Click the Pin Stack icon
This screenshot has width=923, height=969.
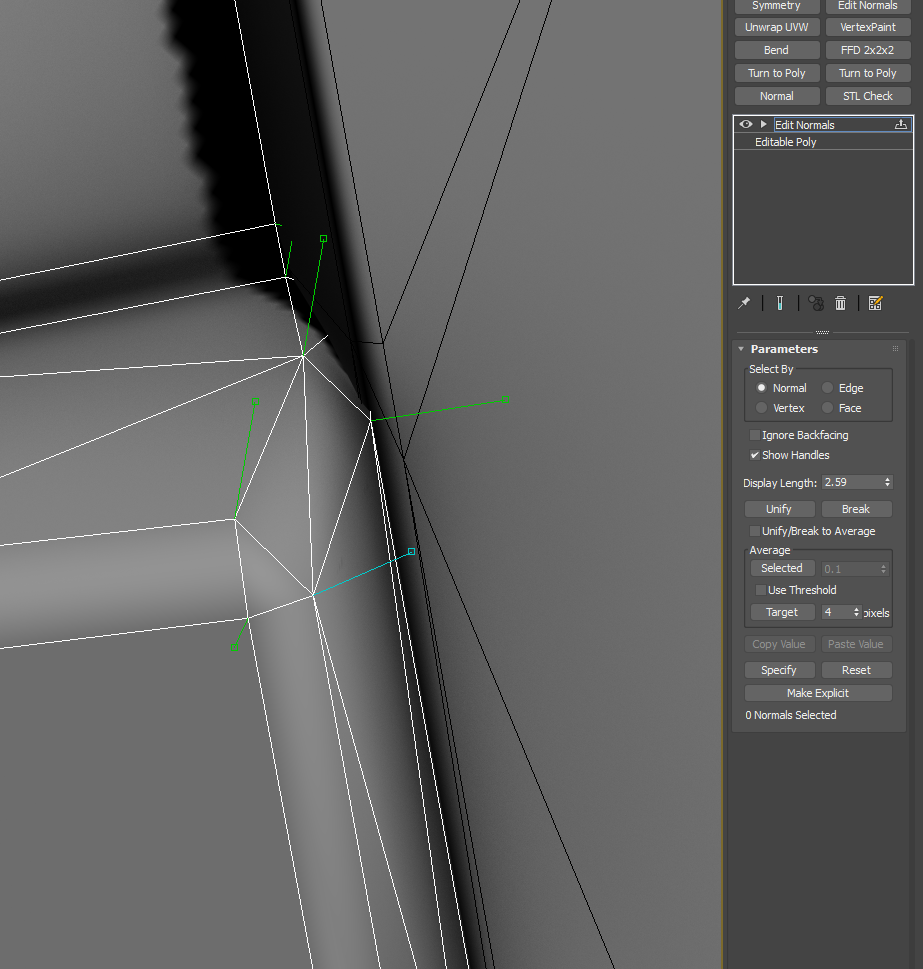pyautogui.click(x=744, y=303)
